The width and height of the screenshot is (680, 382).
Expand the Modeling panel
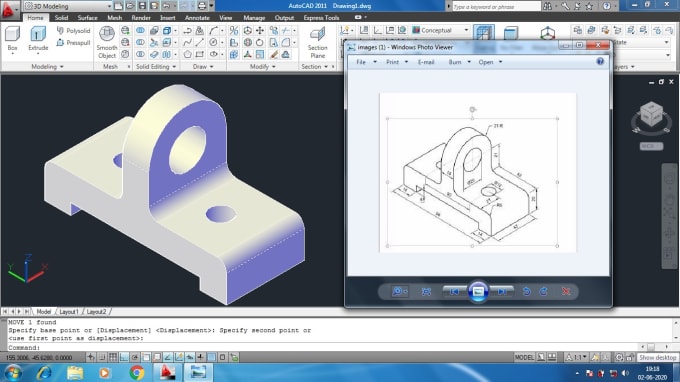(x=47, y=66)
